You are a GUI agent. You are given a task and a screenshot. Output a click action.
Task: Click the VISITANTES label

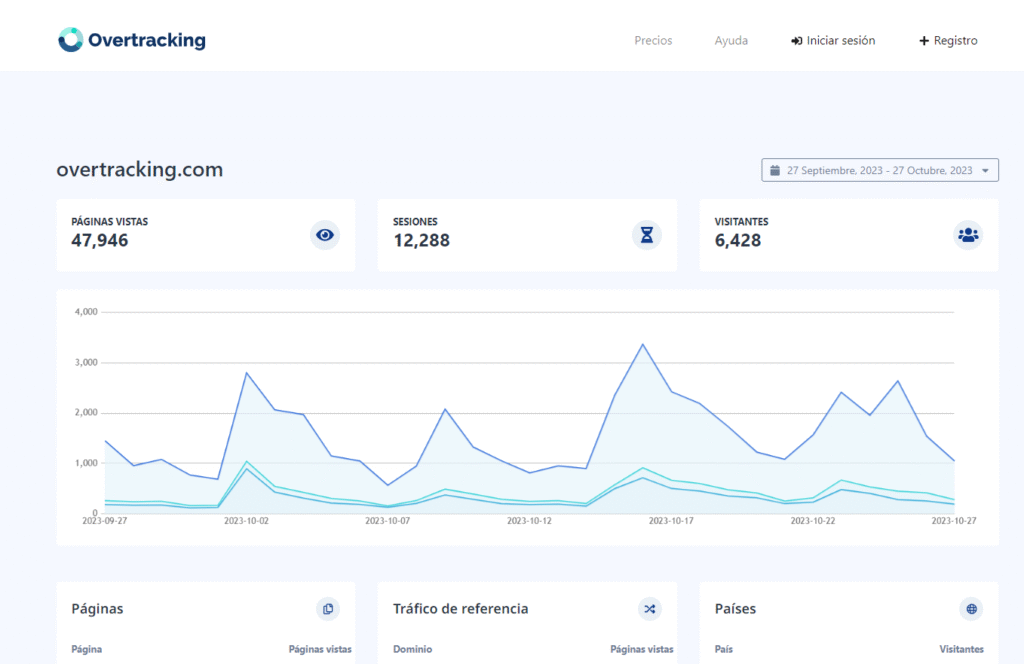(741, 222)
